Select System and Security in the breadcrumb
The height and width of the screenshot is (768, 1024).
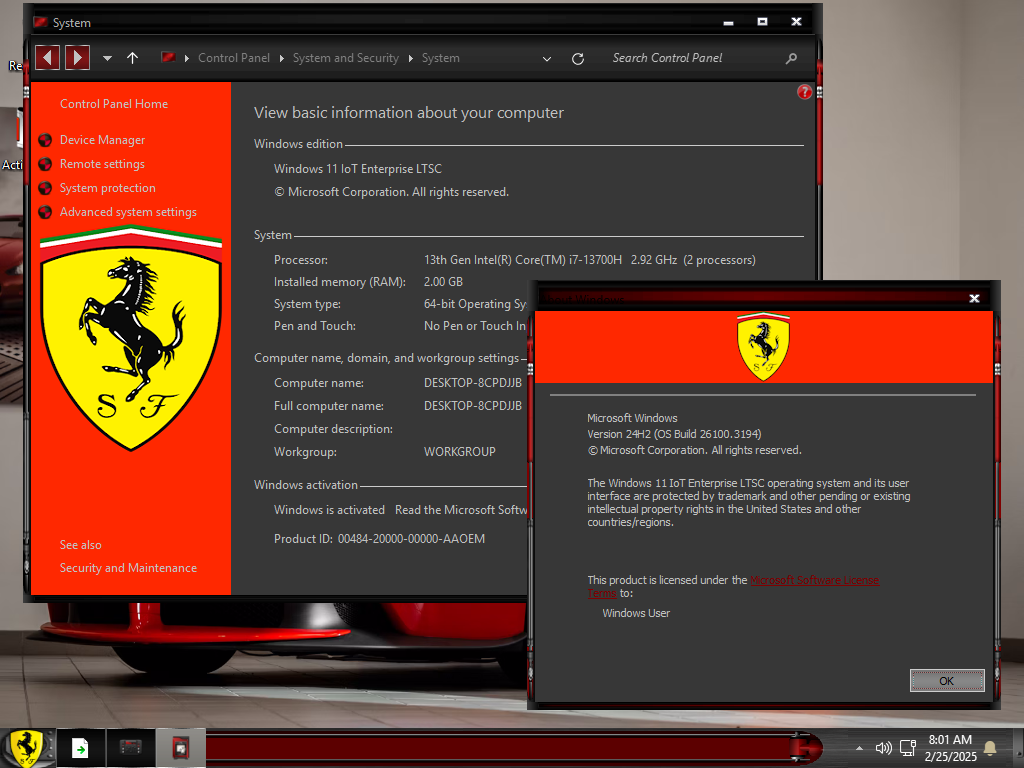pyautogui.click(x=345, y=57)
